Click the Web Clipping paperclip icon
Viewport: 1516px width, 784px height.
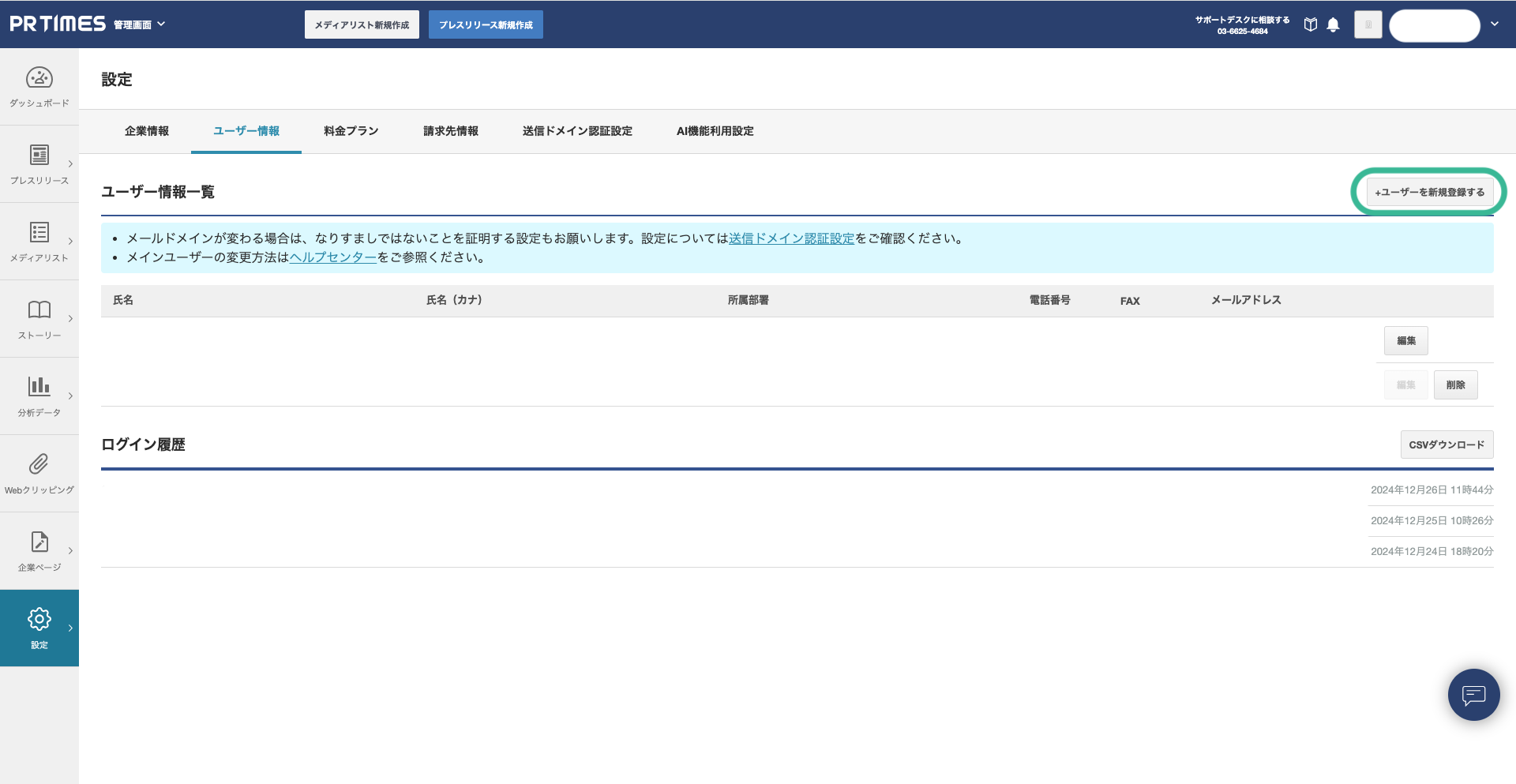tap(39, 464)
